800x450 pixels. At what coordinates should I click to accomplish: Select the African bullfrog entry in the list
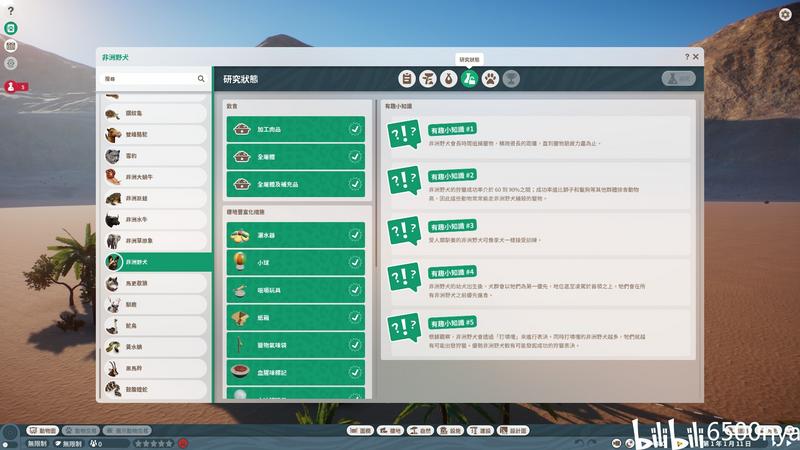155,198
